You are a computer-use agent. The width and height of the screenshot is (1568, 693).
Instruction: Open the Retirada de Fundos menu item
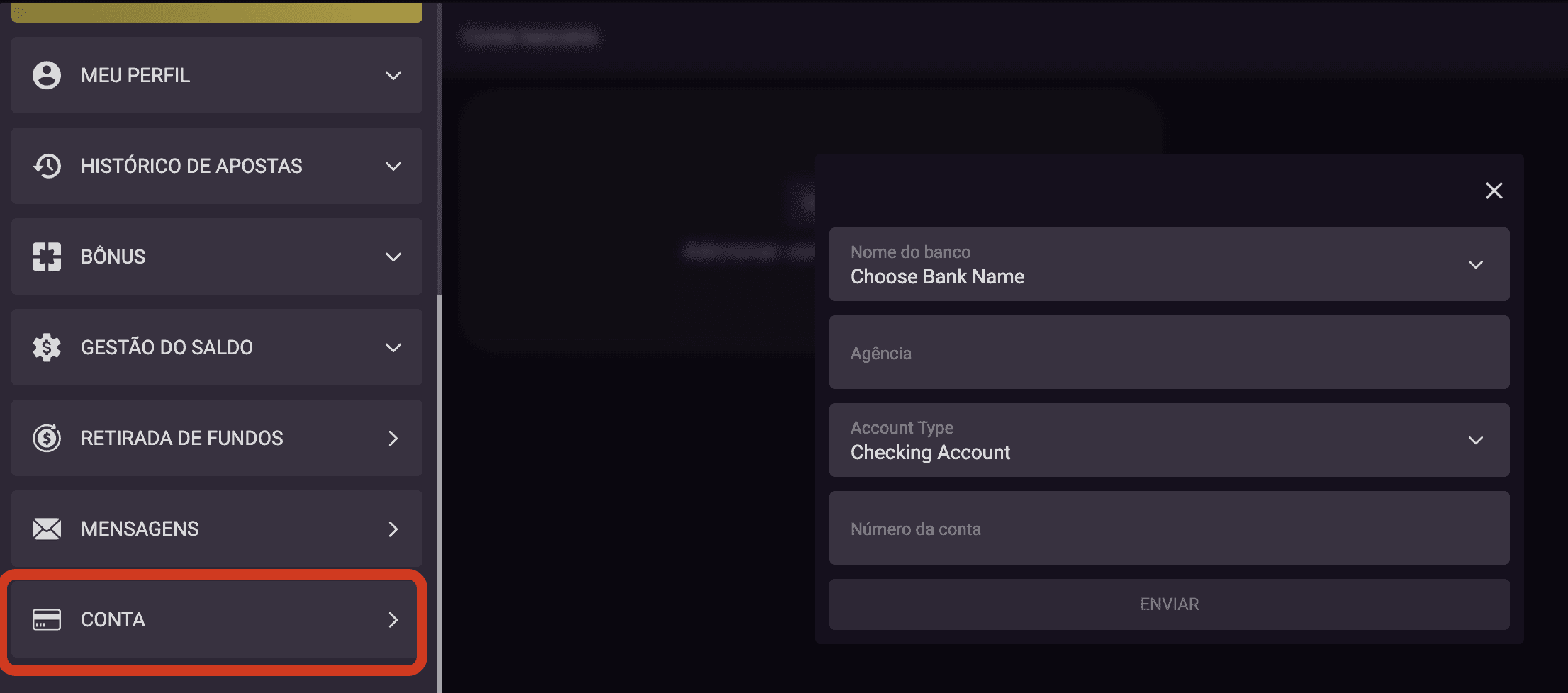pyautogui.click(x=217, y=438)
